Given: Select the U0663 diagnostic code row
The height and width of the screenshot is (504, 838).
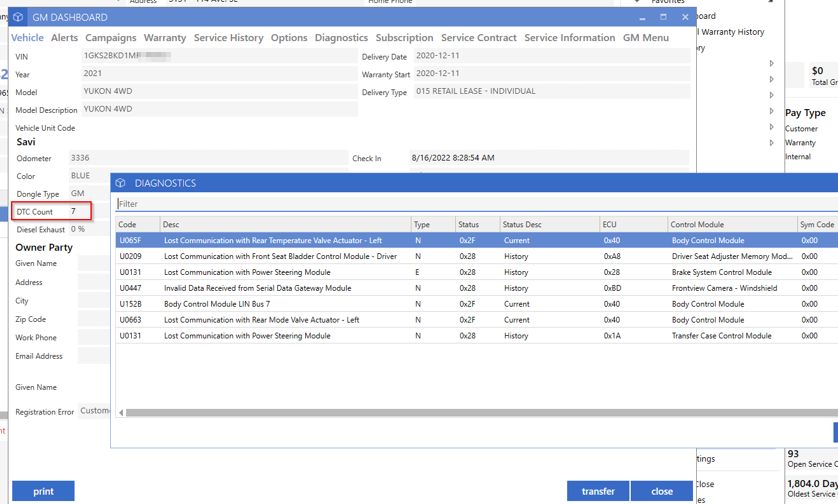Looking at the screenshot, I should [x=477, y=320].
